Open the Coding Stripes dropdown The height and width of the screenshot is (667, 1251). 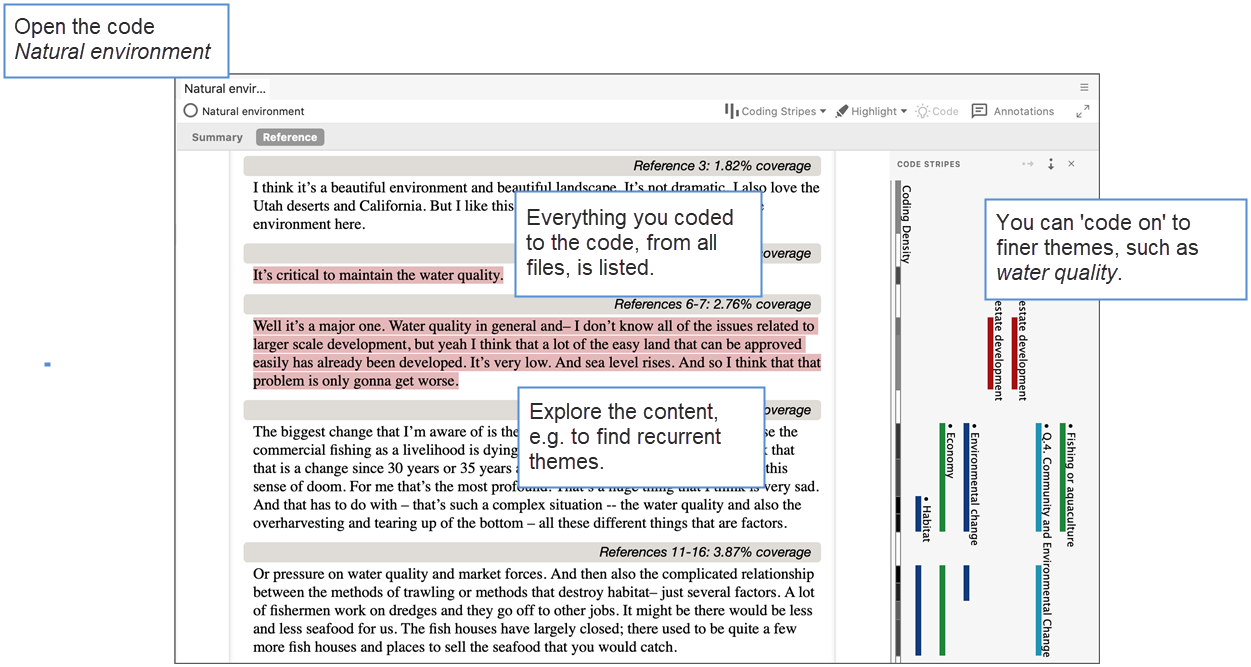pos(822,111)
